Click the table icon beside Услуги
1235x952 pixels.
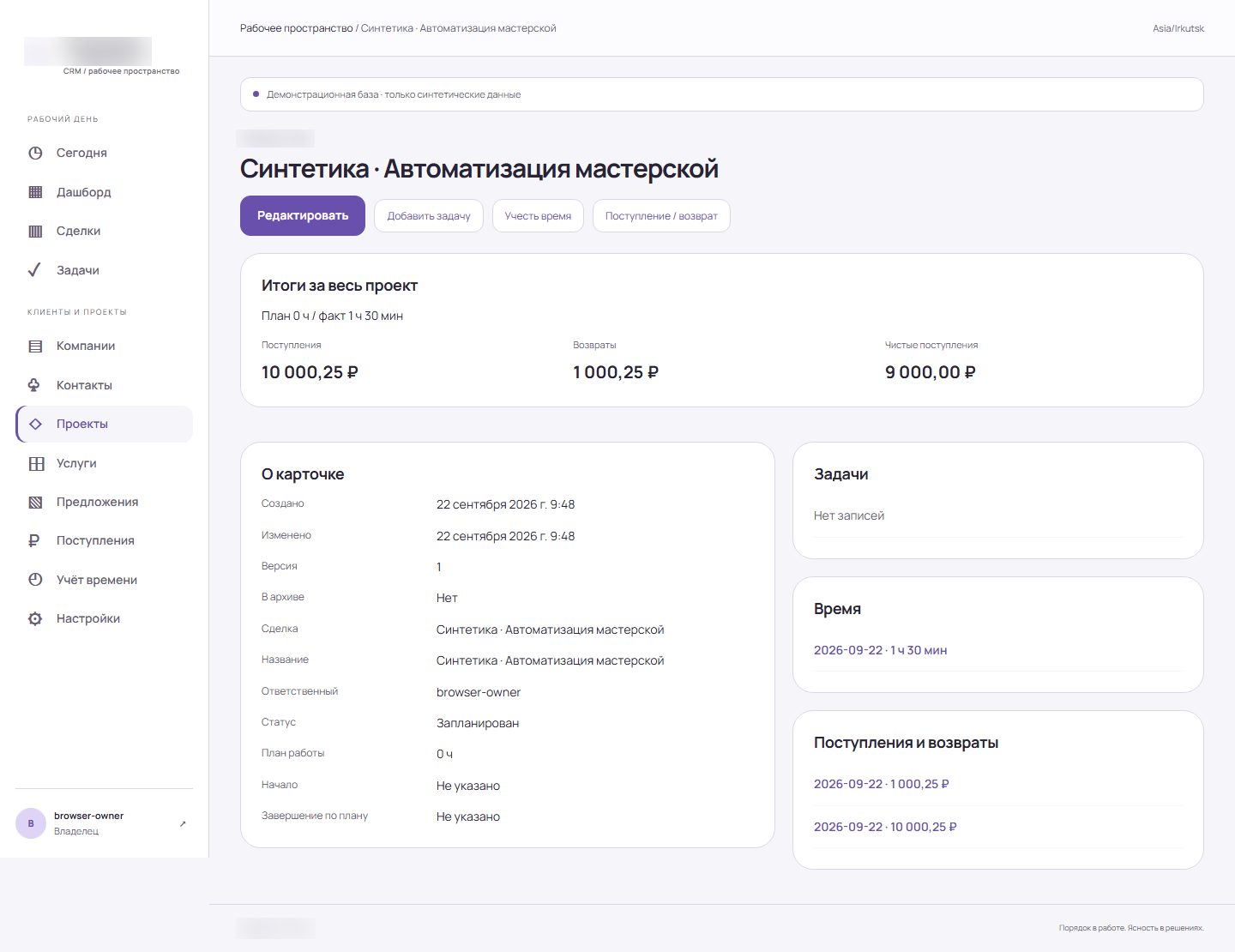pyautogui.click(x=35, y=463)
